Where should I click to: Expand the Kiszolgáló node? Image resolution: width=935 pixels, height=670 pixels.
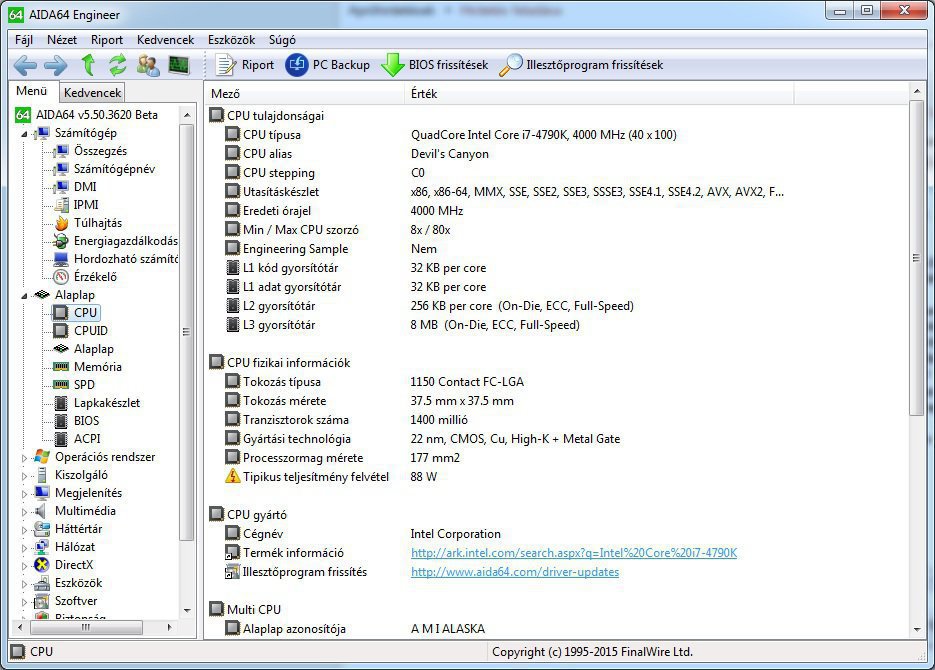[x=24, y=476]
